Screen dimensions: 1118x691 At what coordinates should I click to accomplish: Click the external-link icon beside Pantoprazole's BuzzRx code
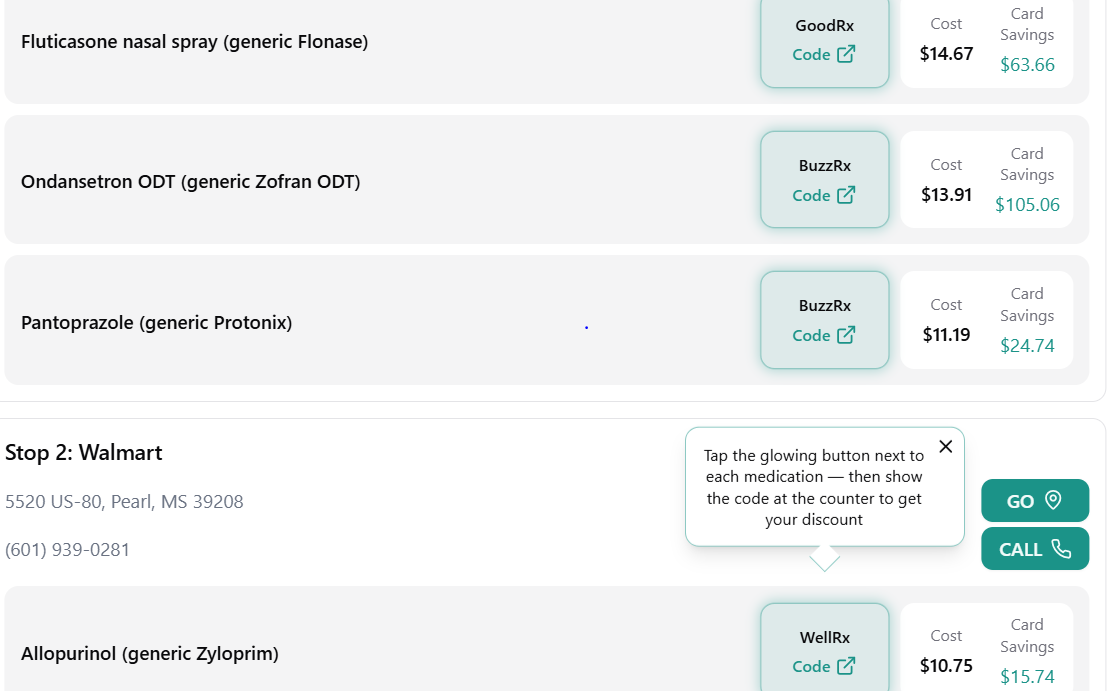(x=846, y=335)
